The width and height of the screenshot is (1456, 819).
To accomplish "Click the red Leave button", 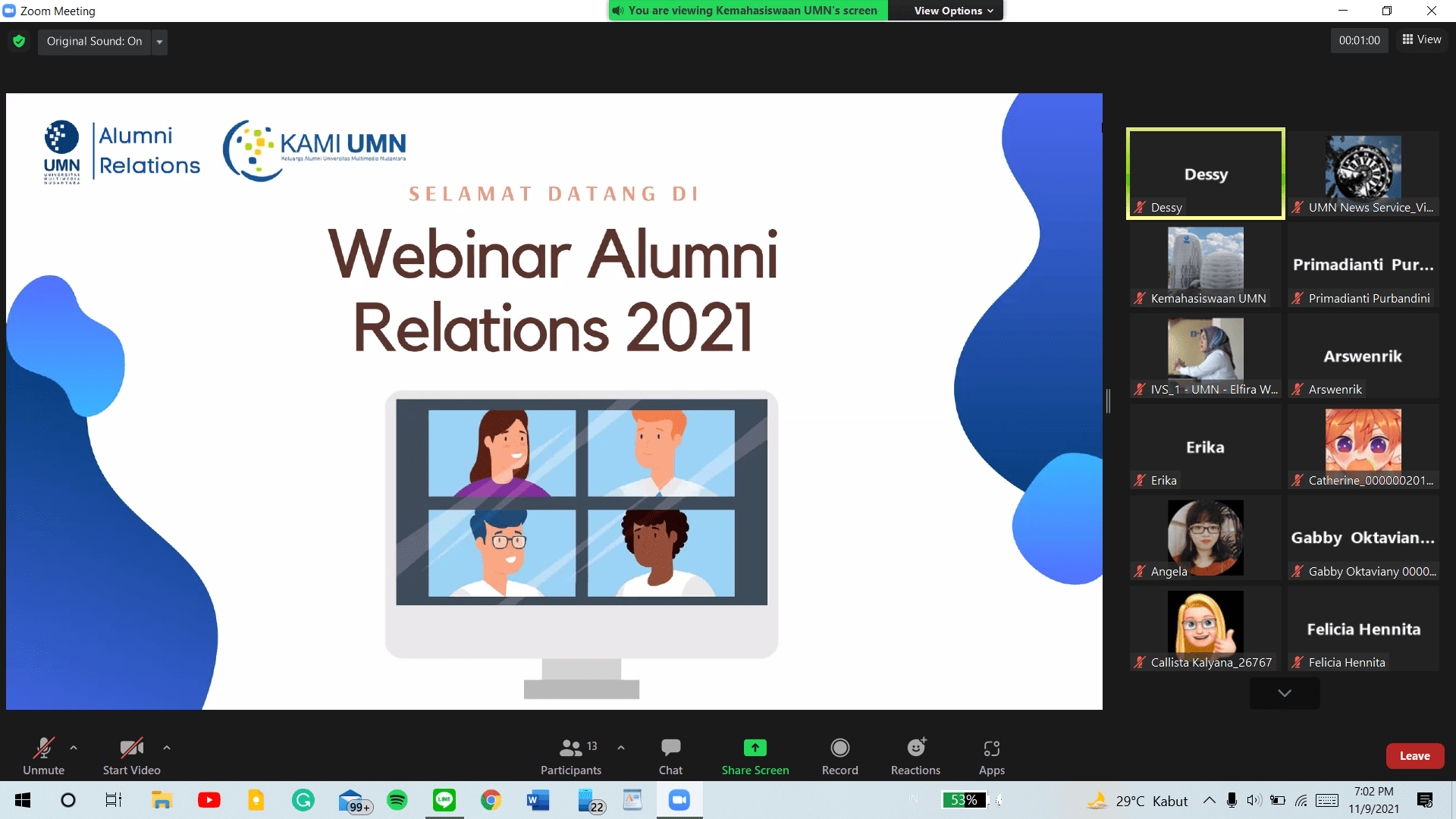I will click(x=1414, y=756).
